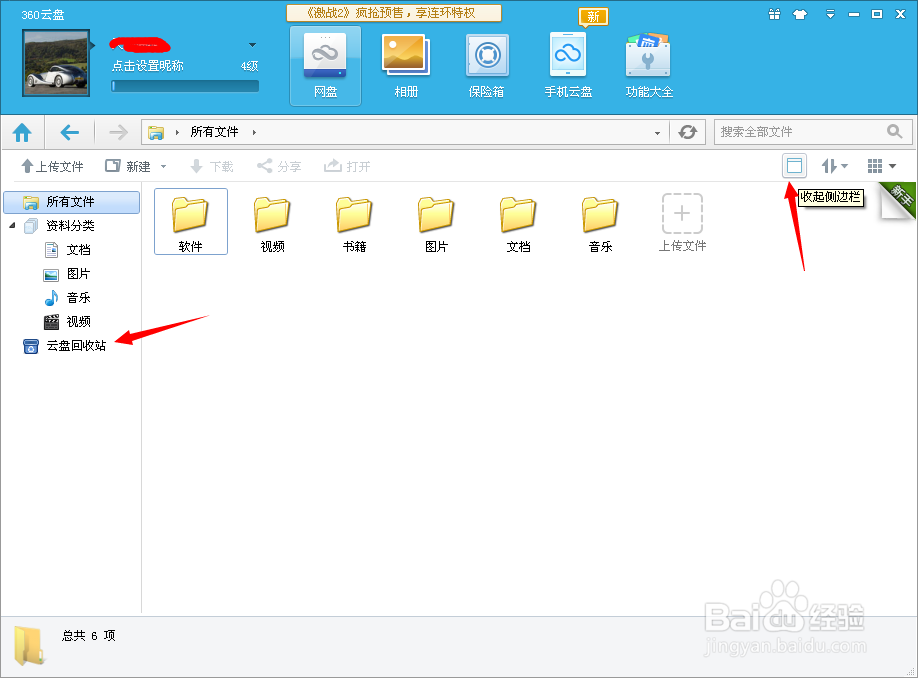The height and width of the screenshot is (678, 918).
Task: Refresh the file list
Action: pos(688,132)
